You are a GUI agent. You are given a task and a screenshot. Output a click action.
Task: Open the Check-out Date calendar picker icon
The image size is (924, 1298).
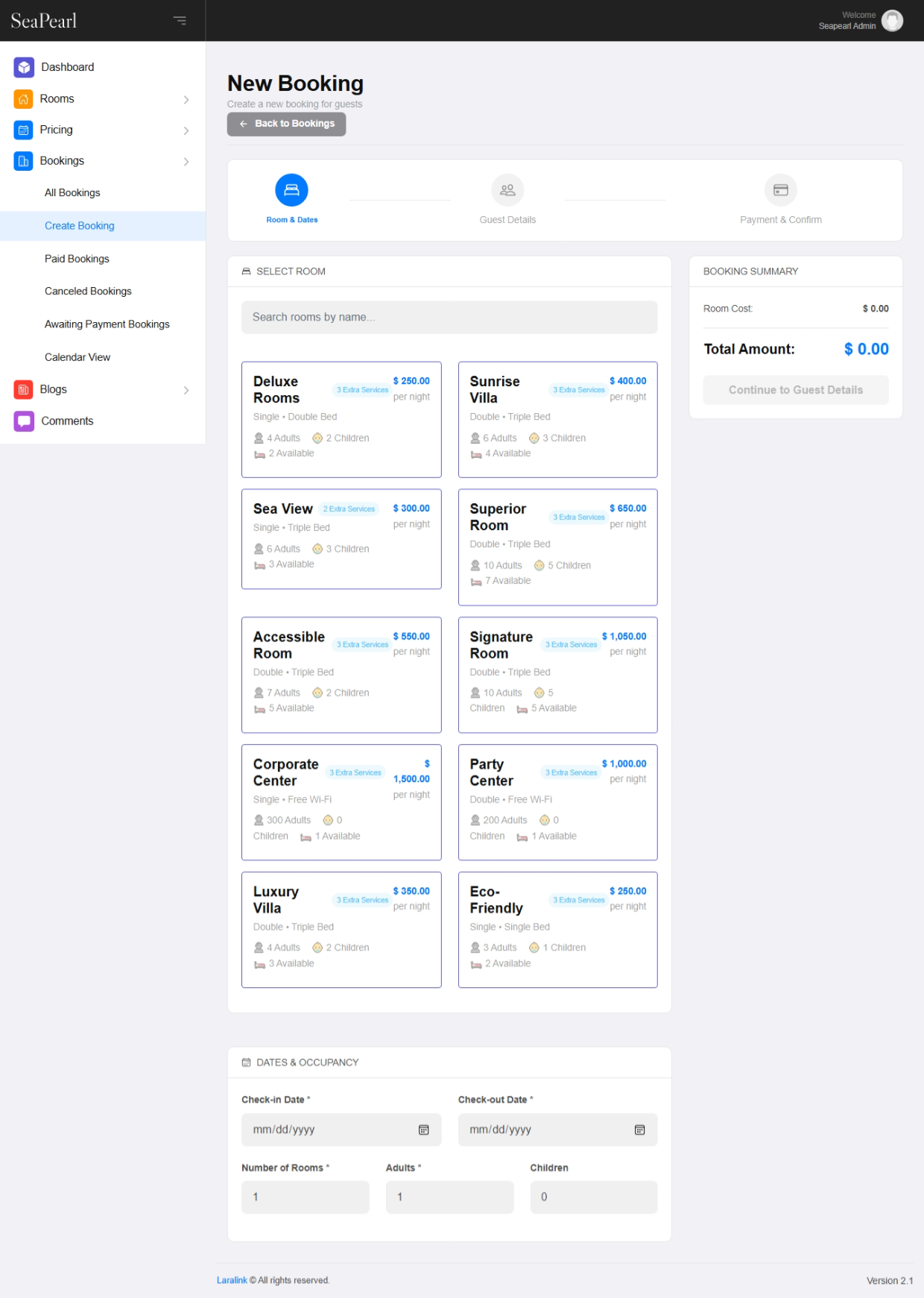(x=639, y=1130)
